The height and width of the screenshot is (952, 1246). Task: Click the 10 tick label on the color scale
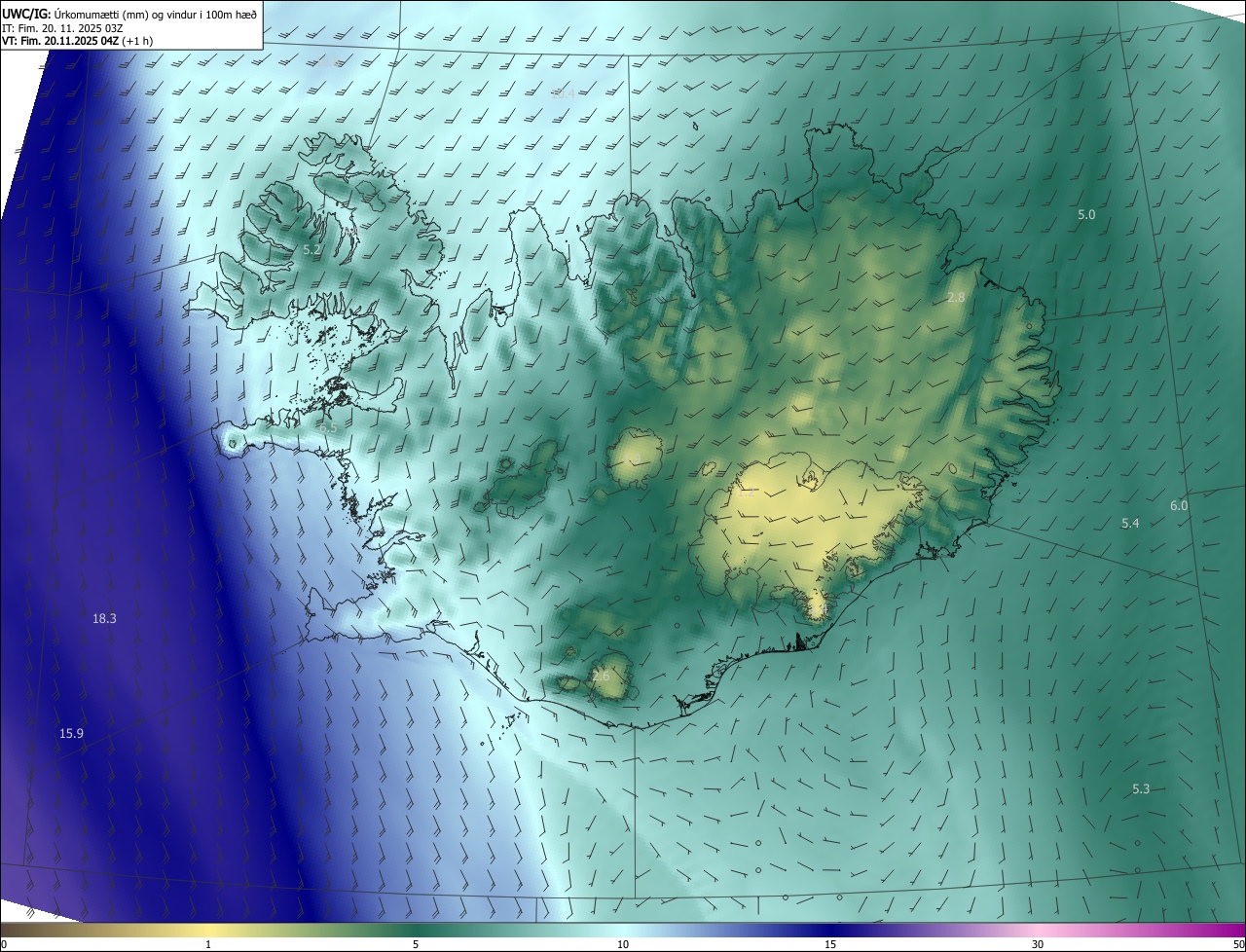[x=623, y=944]
